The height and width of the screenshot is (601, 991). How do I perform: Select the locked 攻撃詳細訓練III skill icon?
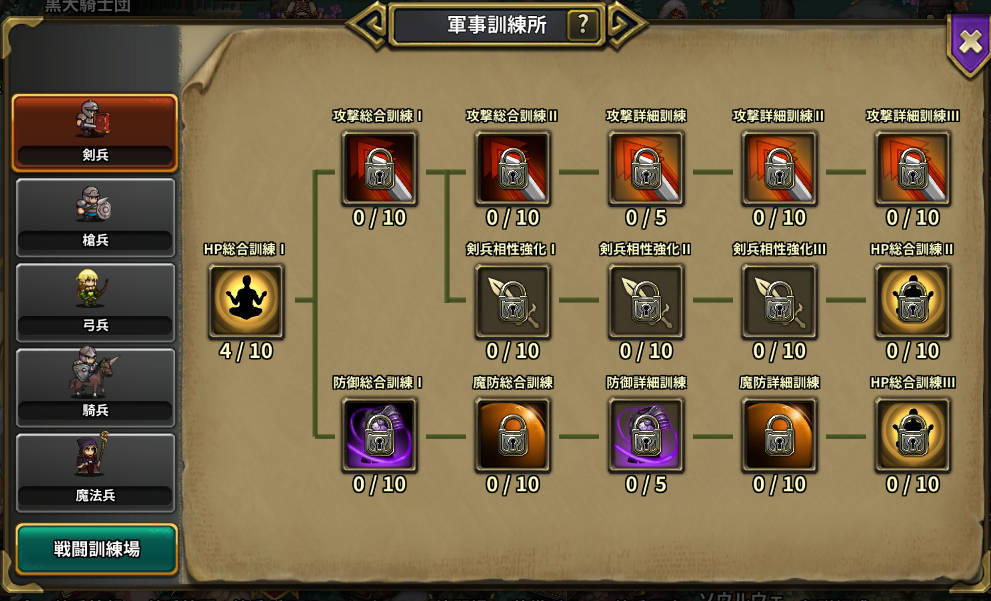913,168
